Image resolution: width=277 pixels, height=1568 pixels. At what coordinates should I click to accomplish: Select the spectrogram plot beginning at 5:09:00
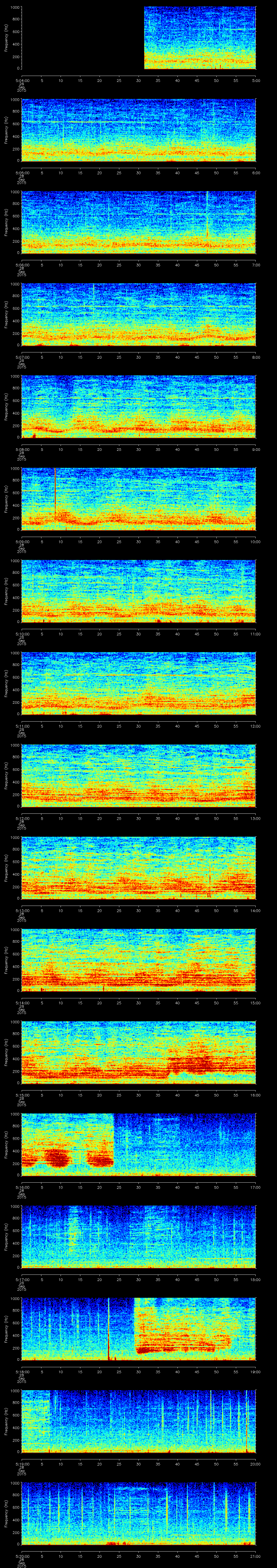coord(138,499)
